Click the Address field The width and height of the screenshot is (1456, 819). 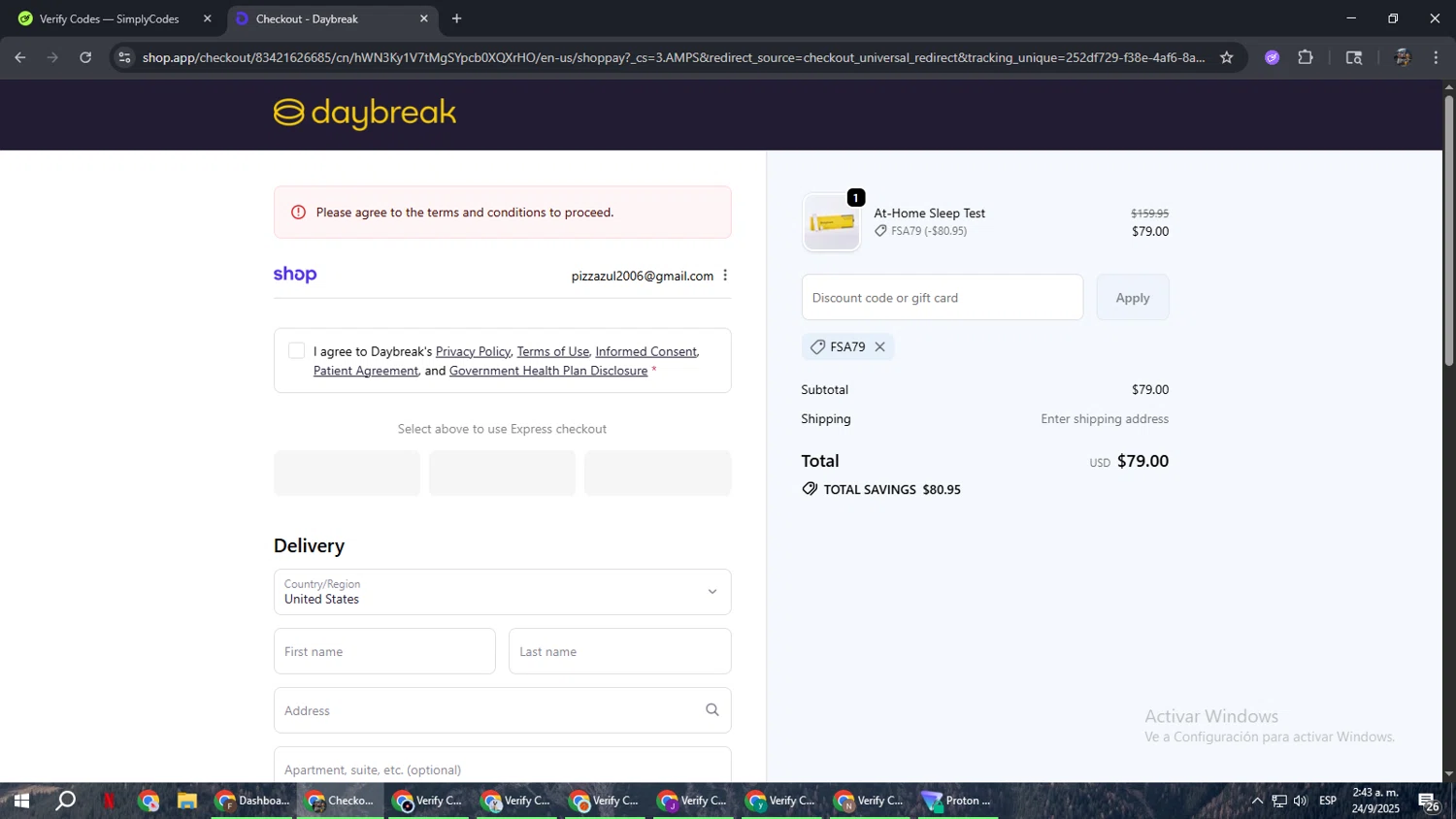point(502,710)
